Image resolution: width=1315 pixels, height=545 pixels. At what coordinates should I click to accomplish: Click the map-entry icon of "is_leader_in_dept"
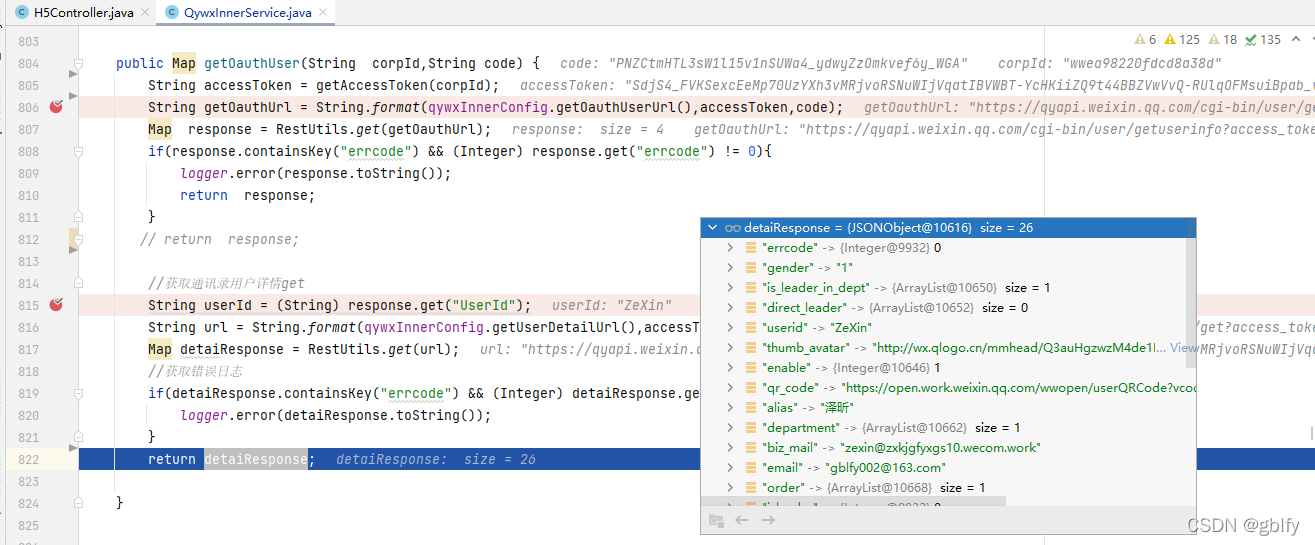(751, 288)
